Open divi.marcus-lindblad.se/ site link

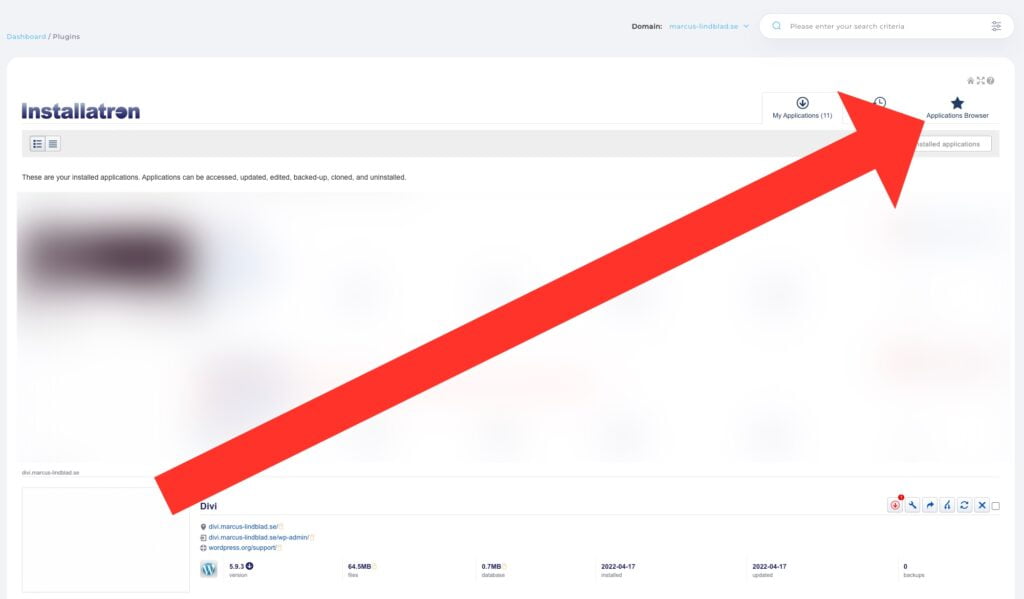point(243,526)
